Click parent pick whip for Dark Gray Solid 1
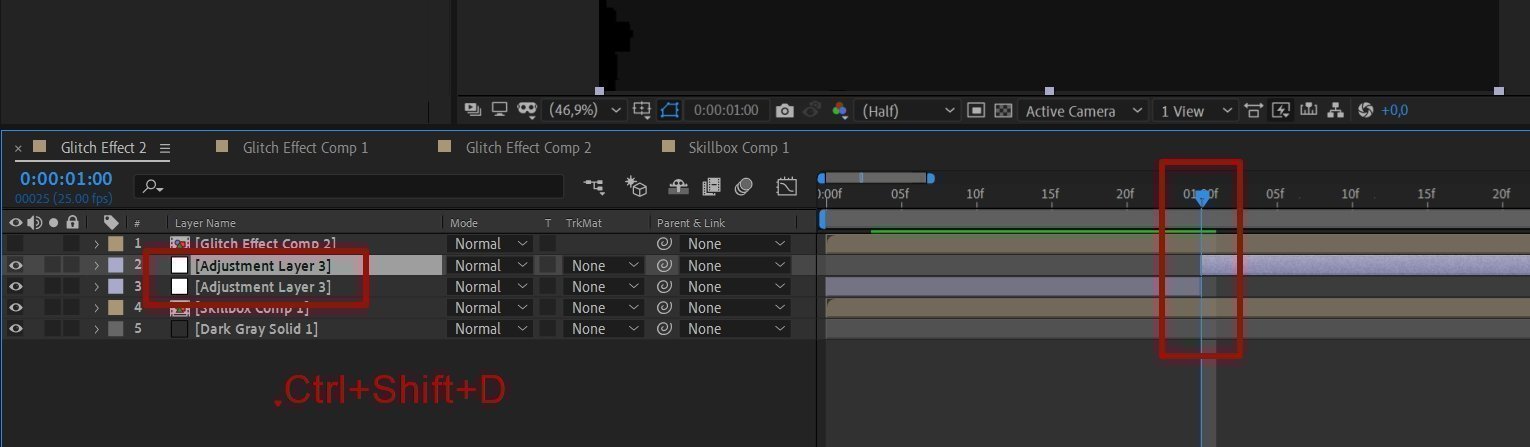Image resolution: width=1530 pixels, height=447 pixels. click(665, 328)
